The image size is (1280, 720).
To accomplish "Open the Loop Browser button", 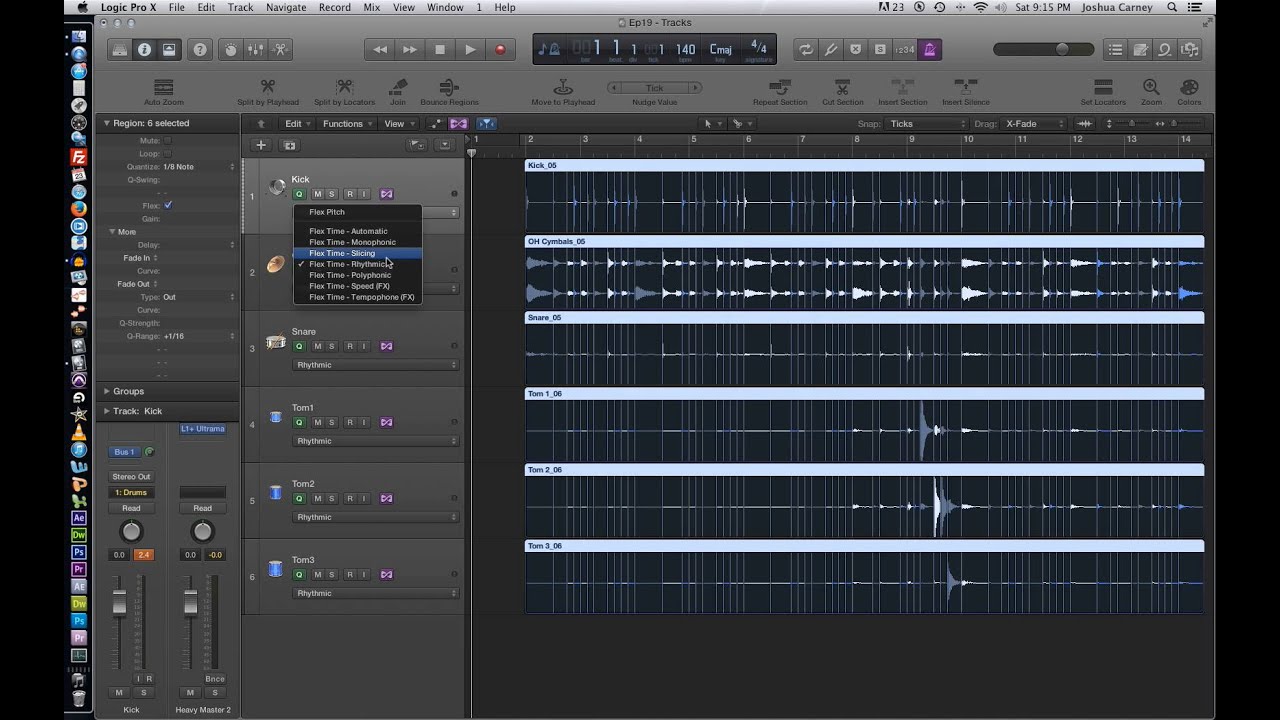I will tap(1165, 49).
